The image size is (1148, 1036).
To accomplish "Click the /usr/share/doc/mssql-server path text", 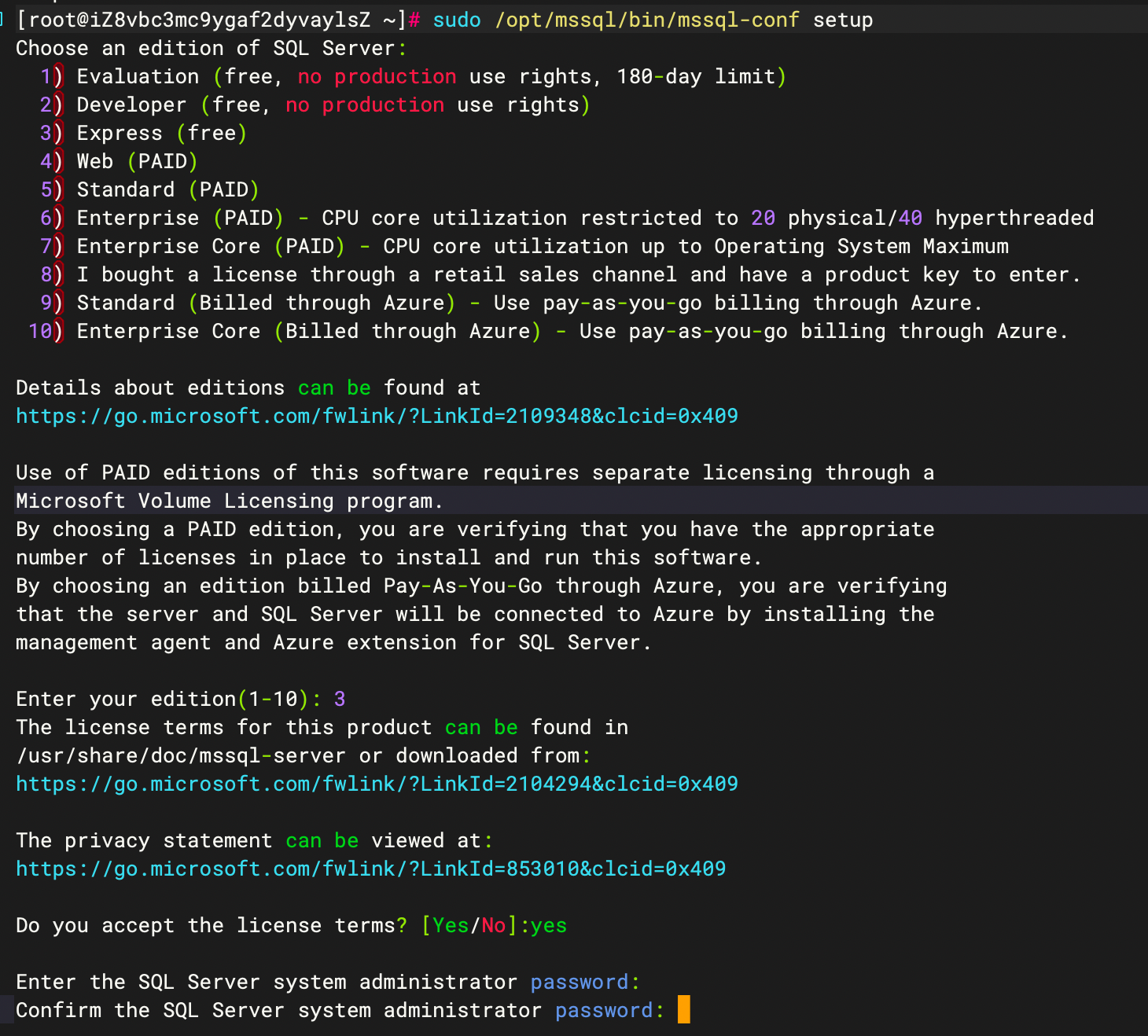I will coord(180,755).
